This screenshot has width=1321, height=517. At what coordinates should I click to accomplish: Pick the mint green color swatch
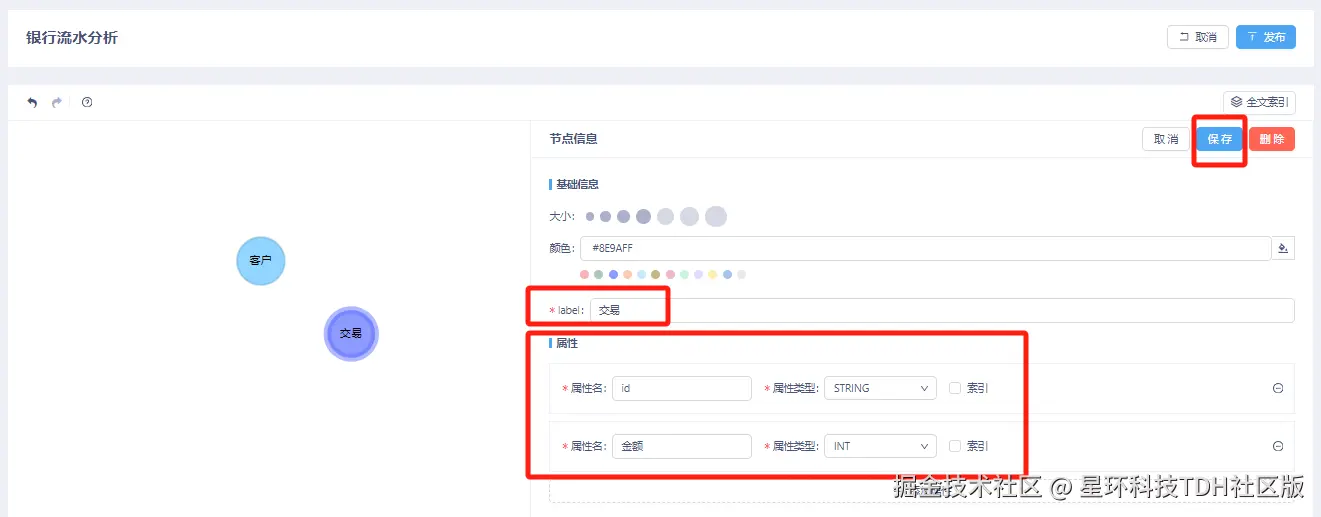[x=684, y=274]
